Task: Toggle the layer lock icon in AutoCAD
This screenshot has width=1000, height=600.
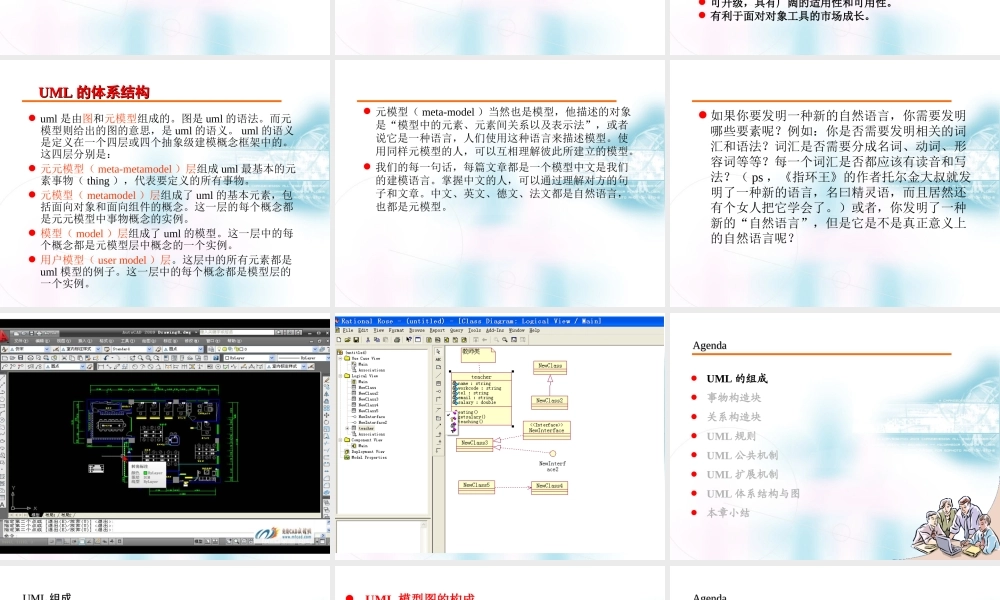Action: tap(236, 349)
